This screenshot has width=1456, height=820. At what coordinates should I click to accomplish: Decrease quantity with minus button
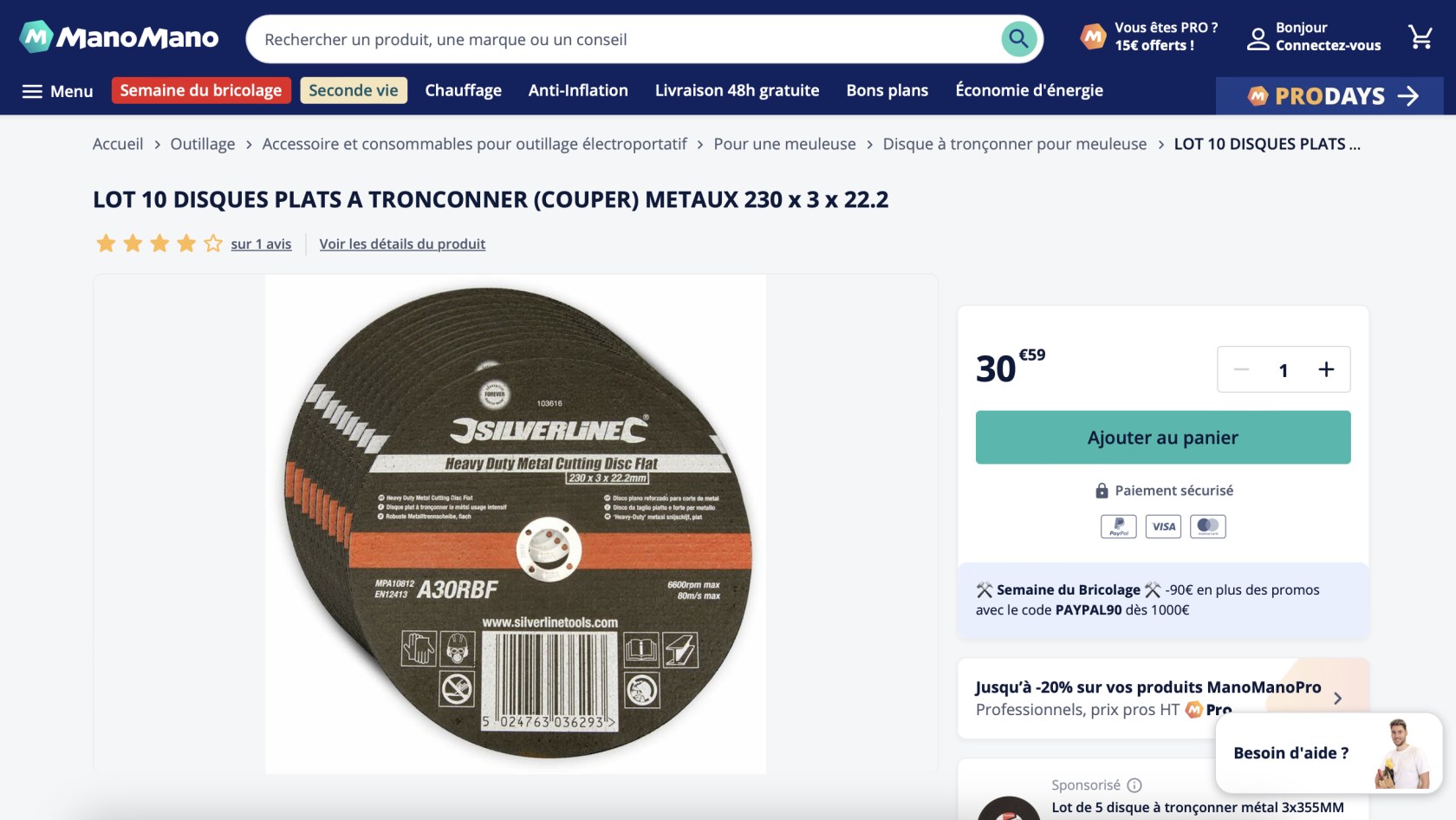click(x=1242, y=370)
